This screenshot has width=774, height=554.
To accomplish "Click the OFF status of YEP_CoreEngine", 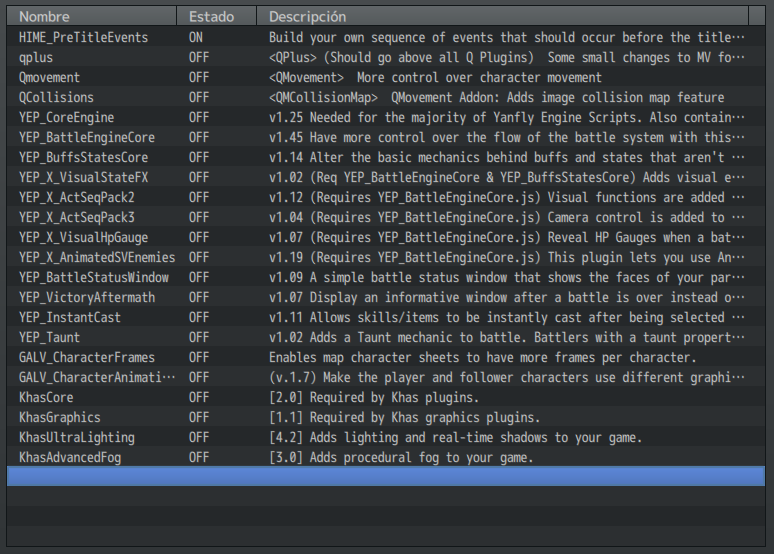I will (x=198, y=118).
